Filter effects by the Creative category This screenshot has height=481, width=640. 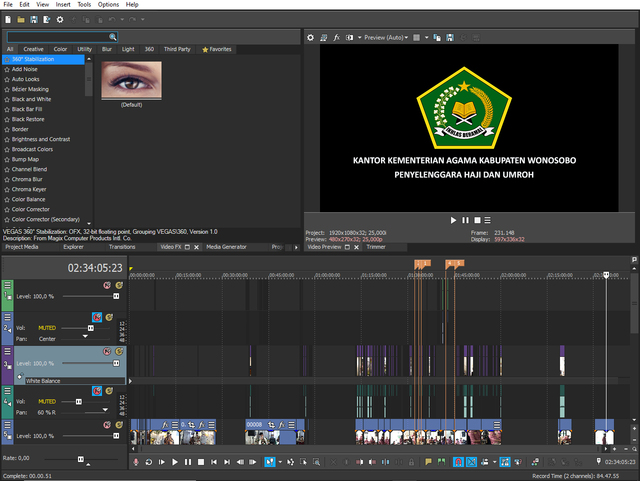click(x=33, y=49)
